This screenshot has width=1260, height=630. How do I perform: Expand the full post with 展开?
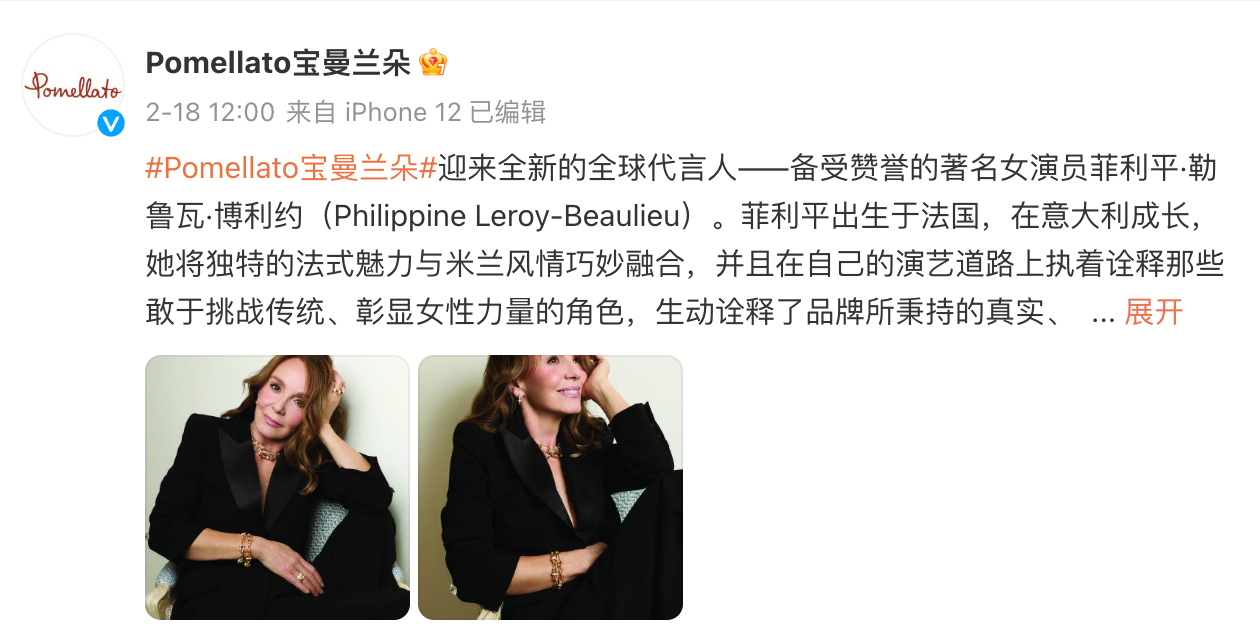[1154, 313]
